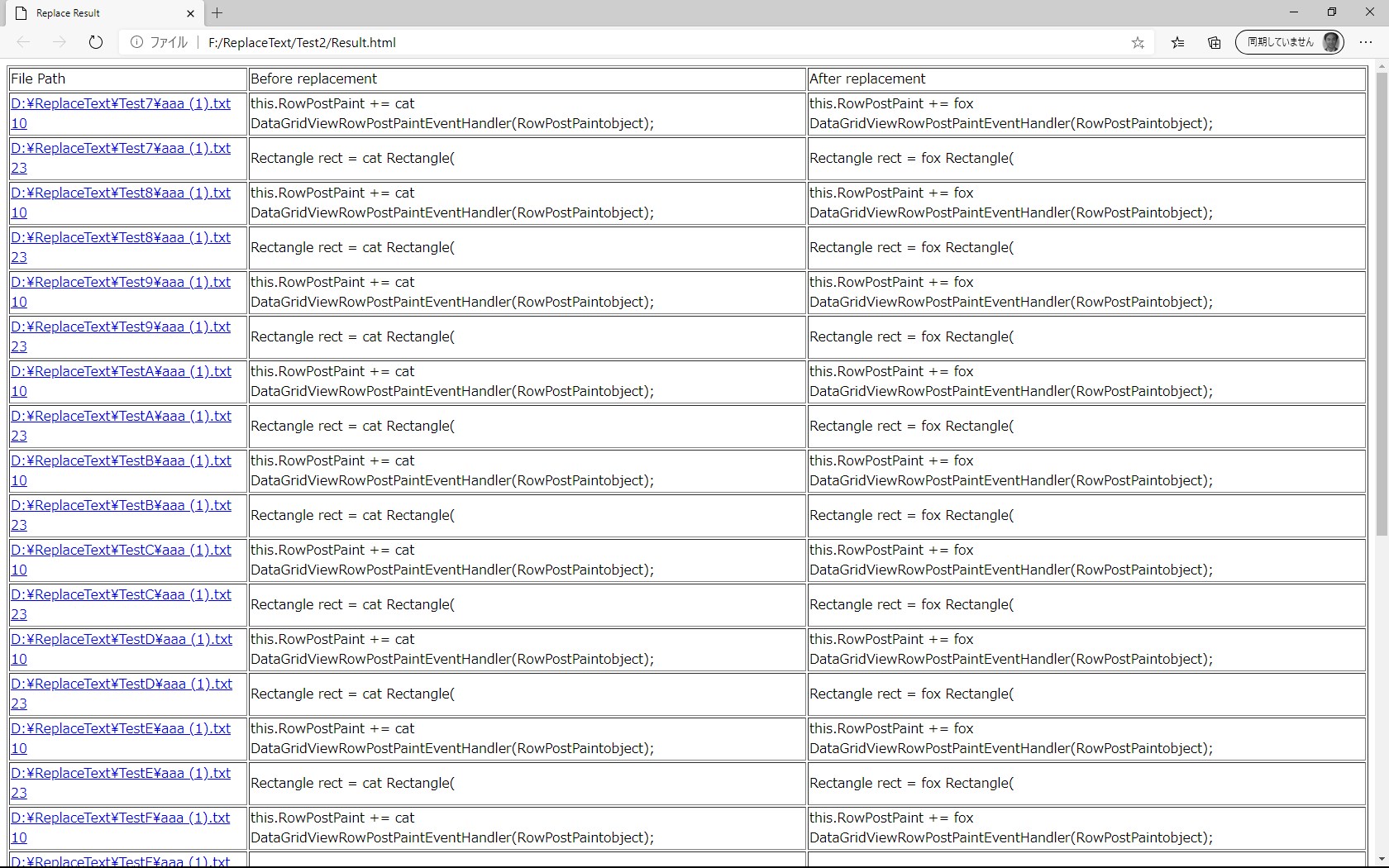Viewport: 1389px width, 868px height.
Task: Add page to favorites star icon
Action: [1138, 42]
